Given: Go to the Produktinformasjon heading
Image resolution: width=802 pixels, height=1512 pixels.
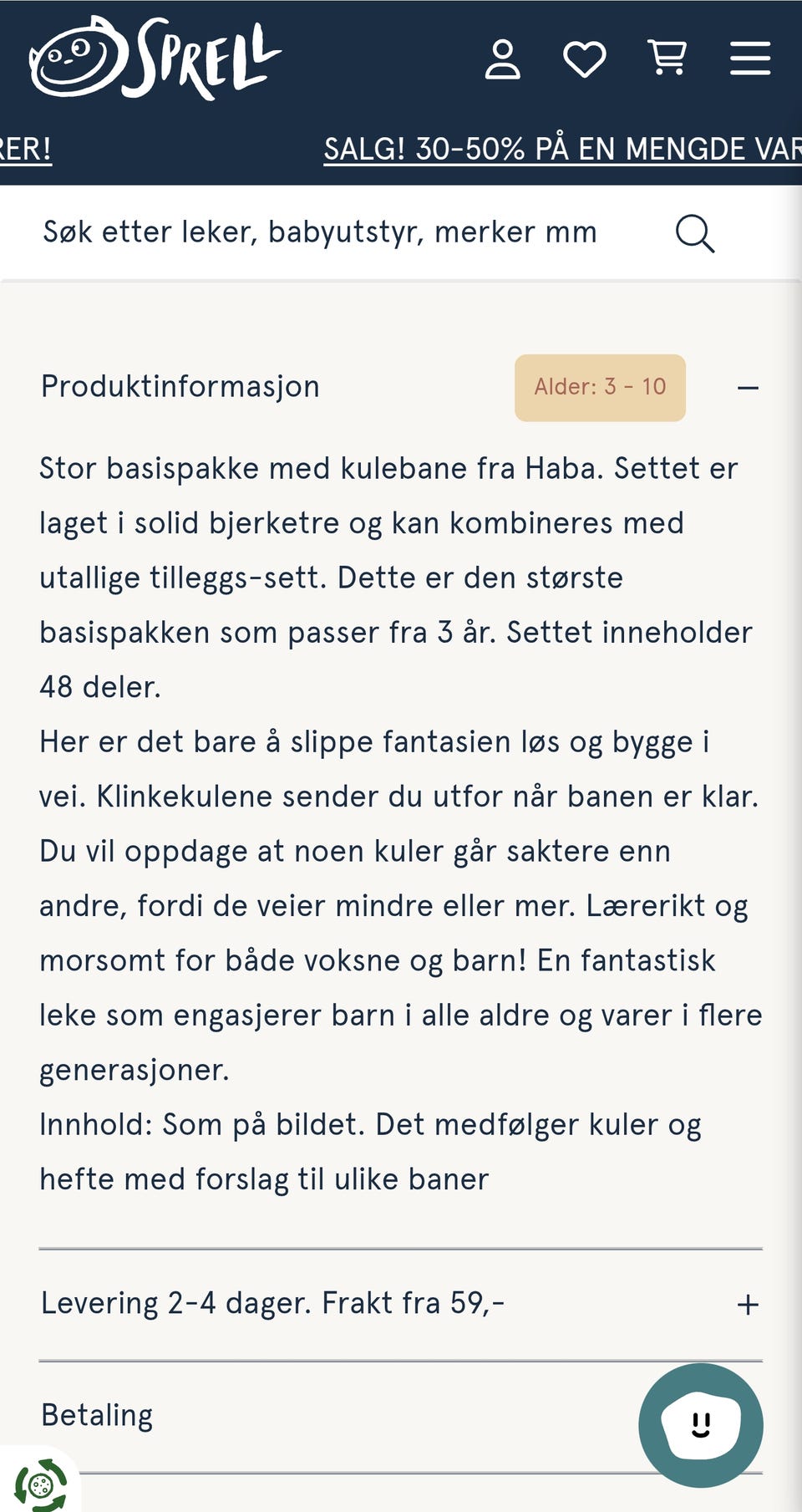Looking at the screenshot, I should 180,386.
